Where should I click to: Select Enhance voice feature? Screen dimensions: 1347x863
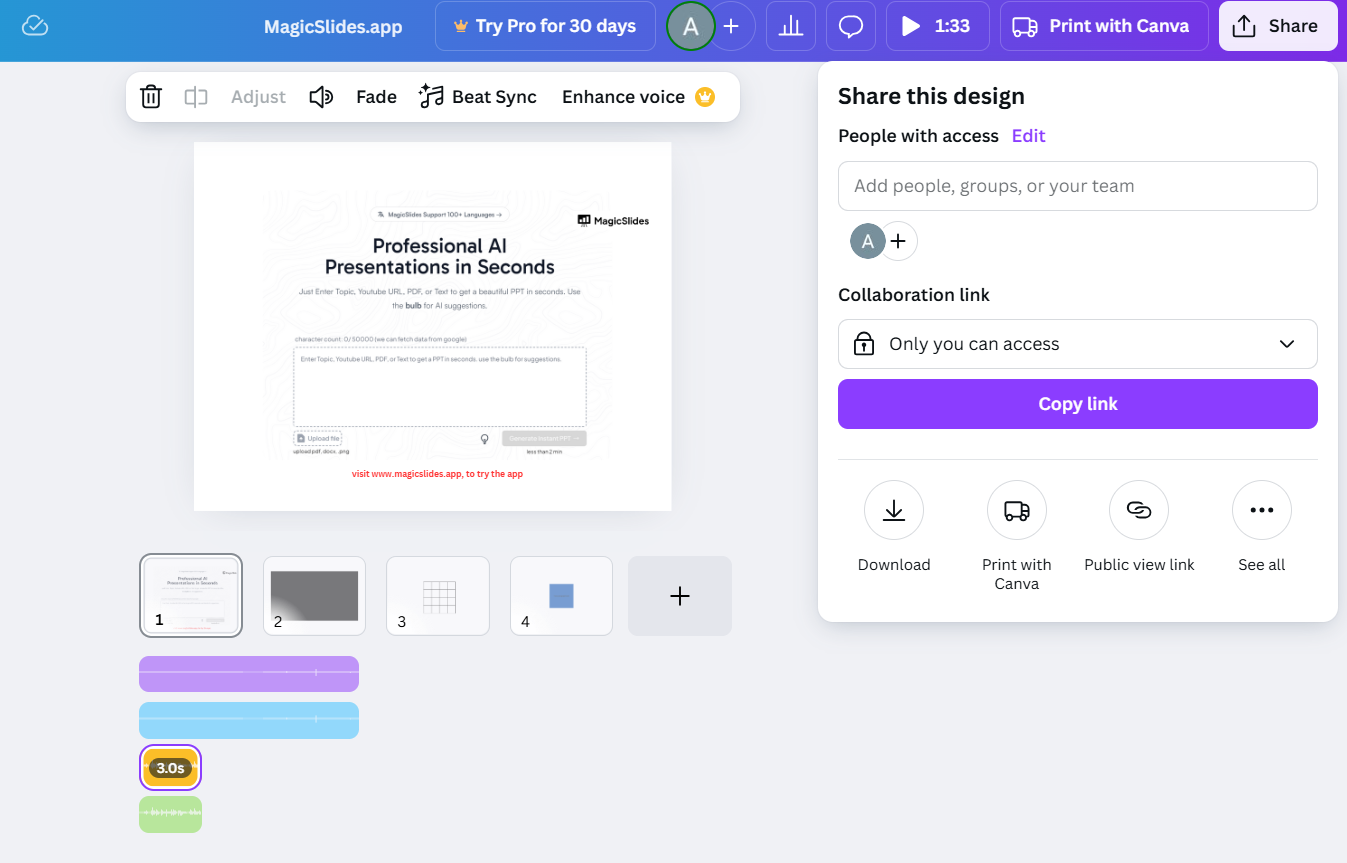click(638, 97)
